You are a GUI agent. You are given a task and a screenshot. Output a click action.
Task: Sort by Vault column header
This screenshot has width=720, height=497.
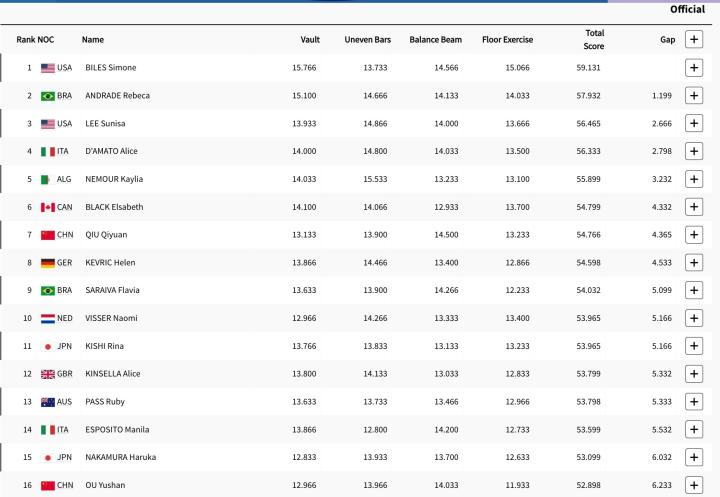[310, 40]
